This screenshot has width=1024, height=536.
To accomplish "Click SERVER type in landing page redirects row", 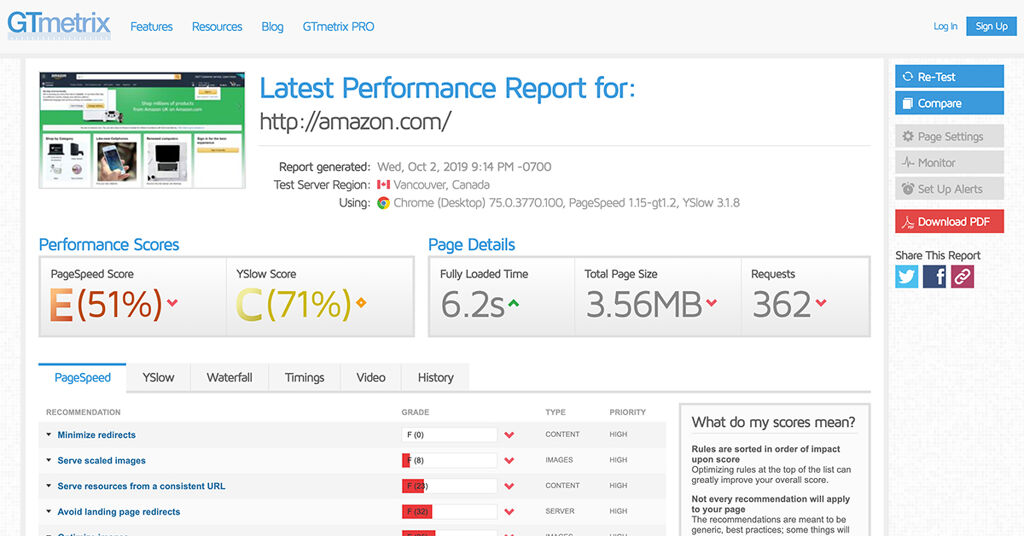I will [x=560, y=511].
